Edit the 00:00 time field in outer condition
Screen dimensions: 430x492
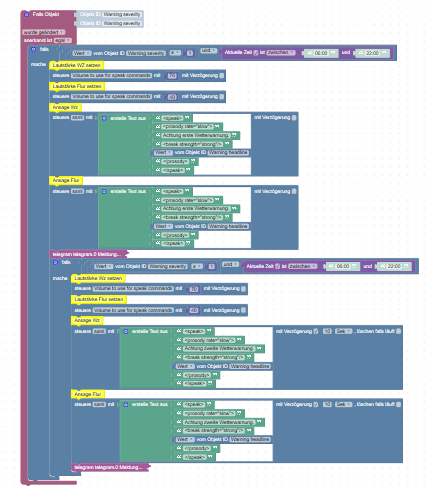(321, 53)
